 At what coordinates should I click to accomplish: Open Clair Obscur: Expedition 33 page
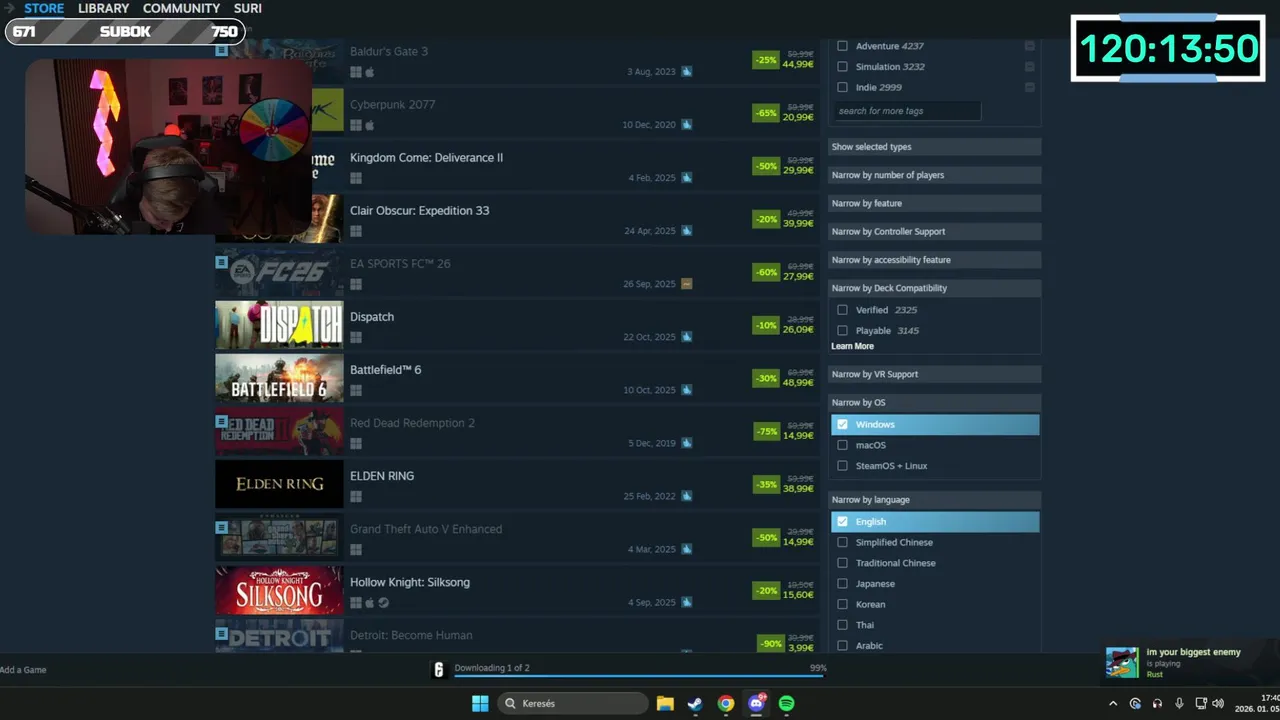coord(517,219)
